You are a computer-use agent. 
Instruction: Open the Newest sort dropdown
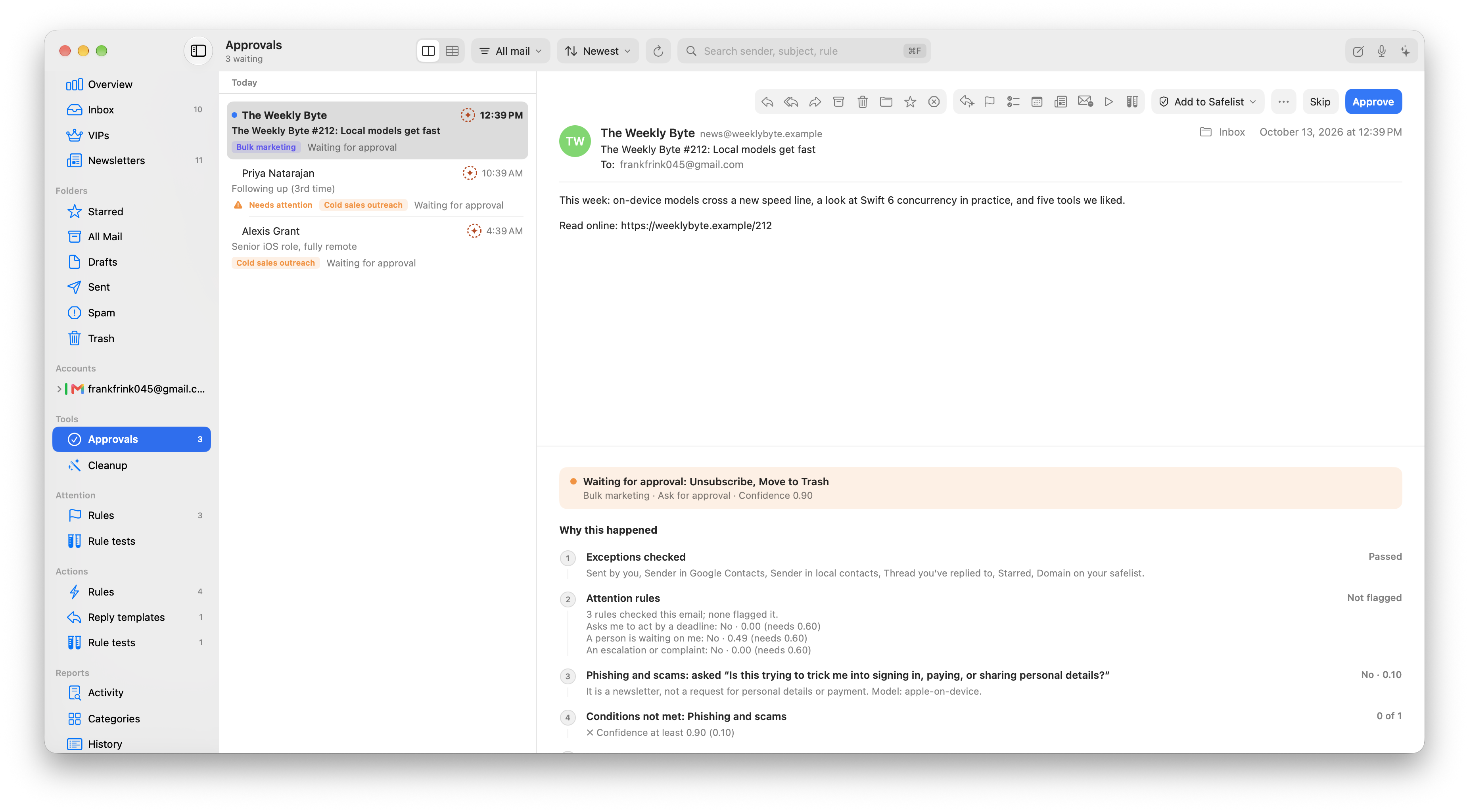pyautogui.click(x=598, y=51)
